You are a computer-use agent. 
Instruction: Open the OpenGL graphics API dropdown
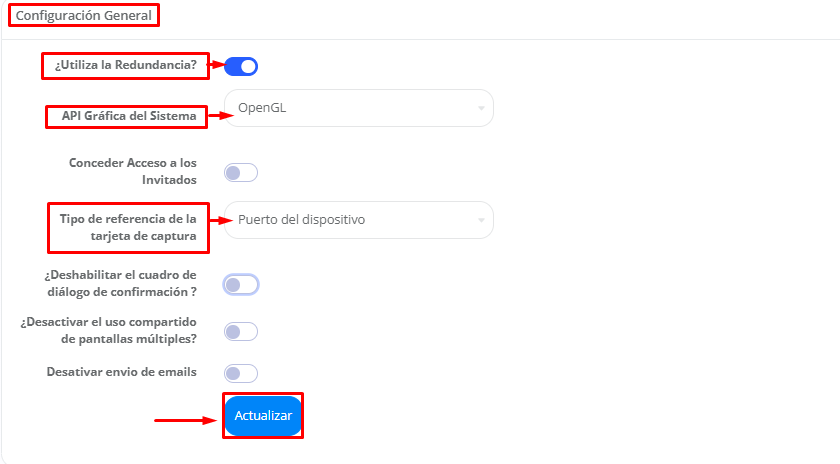click(358, 108)
